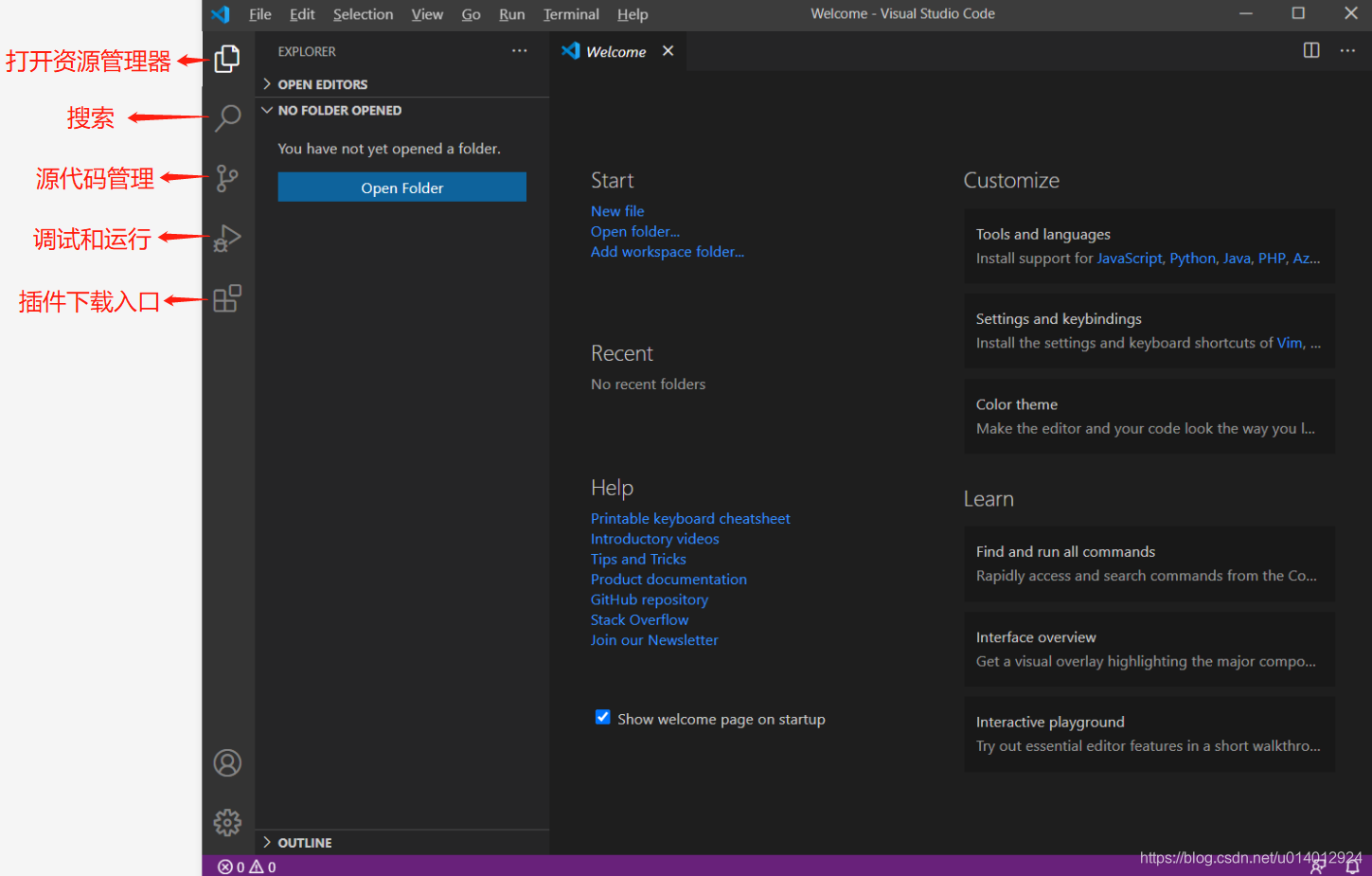Open the Edit menu
1372x876 pixels.
[x=302, y=14]
